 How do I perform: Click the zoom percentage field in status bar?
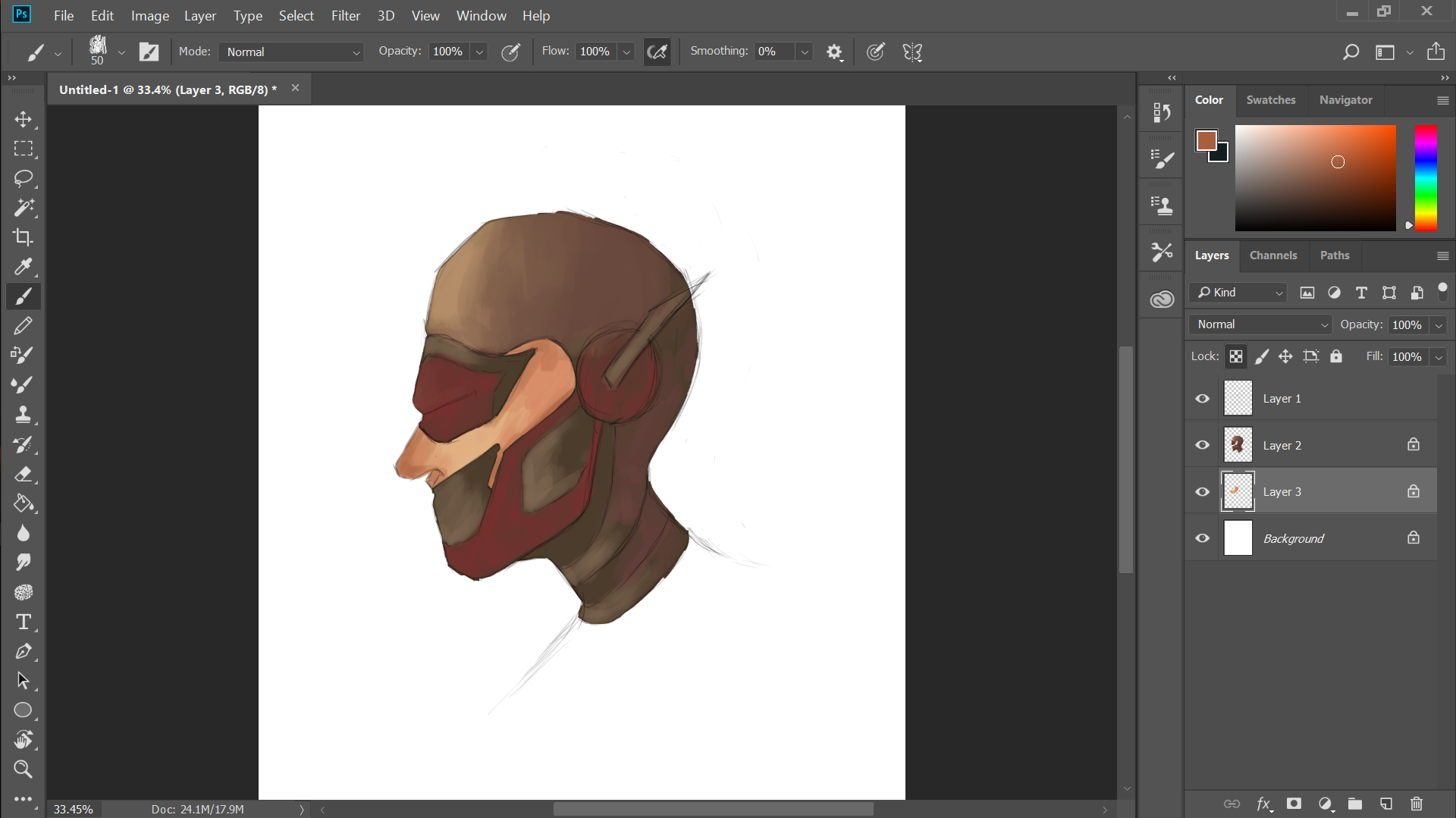[x=74, y=810]
